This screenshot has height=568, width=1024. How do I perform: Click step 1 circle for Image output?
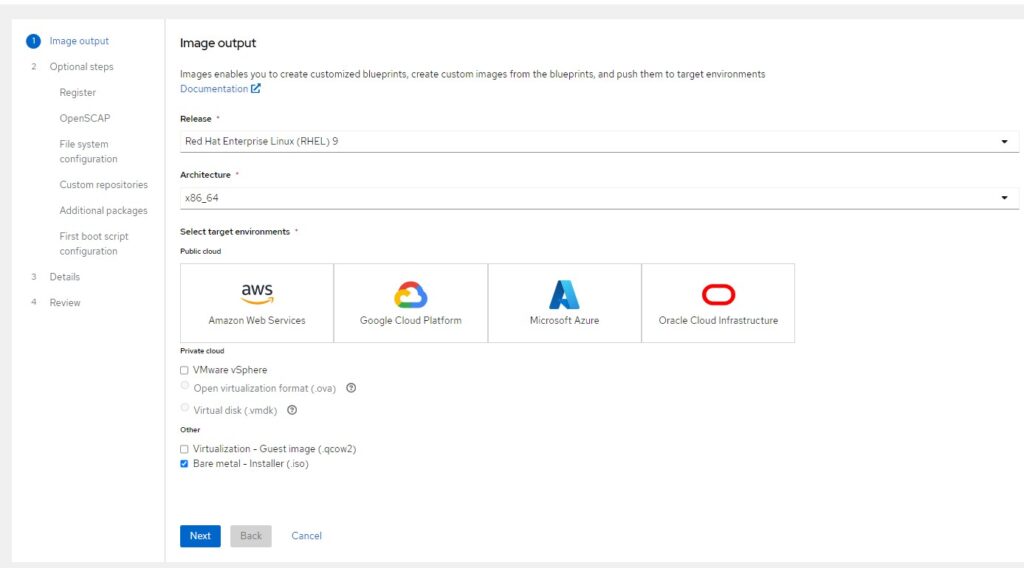click(x=33, y=41)
